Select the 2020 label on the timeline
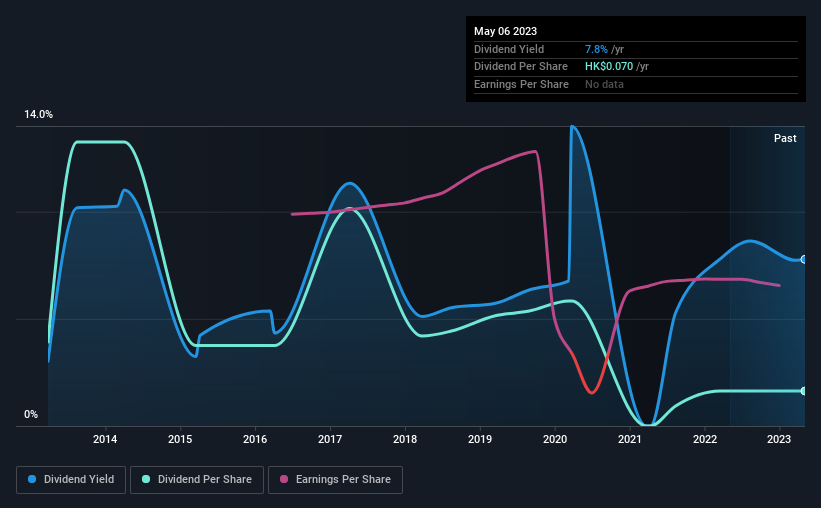821x508 pixels. pyautogui.click(x=555, y=439)
